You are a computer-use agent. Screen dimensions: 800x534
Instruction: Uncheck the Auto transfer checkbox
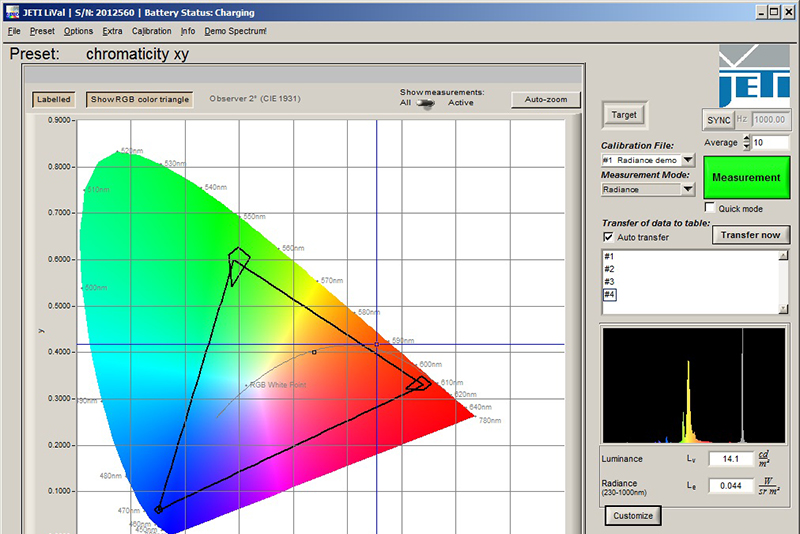point(608,237)
